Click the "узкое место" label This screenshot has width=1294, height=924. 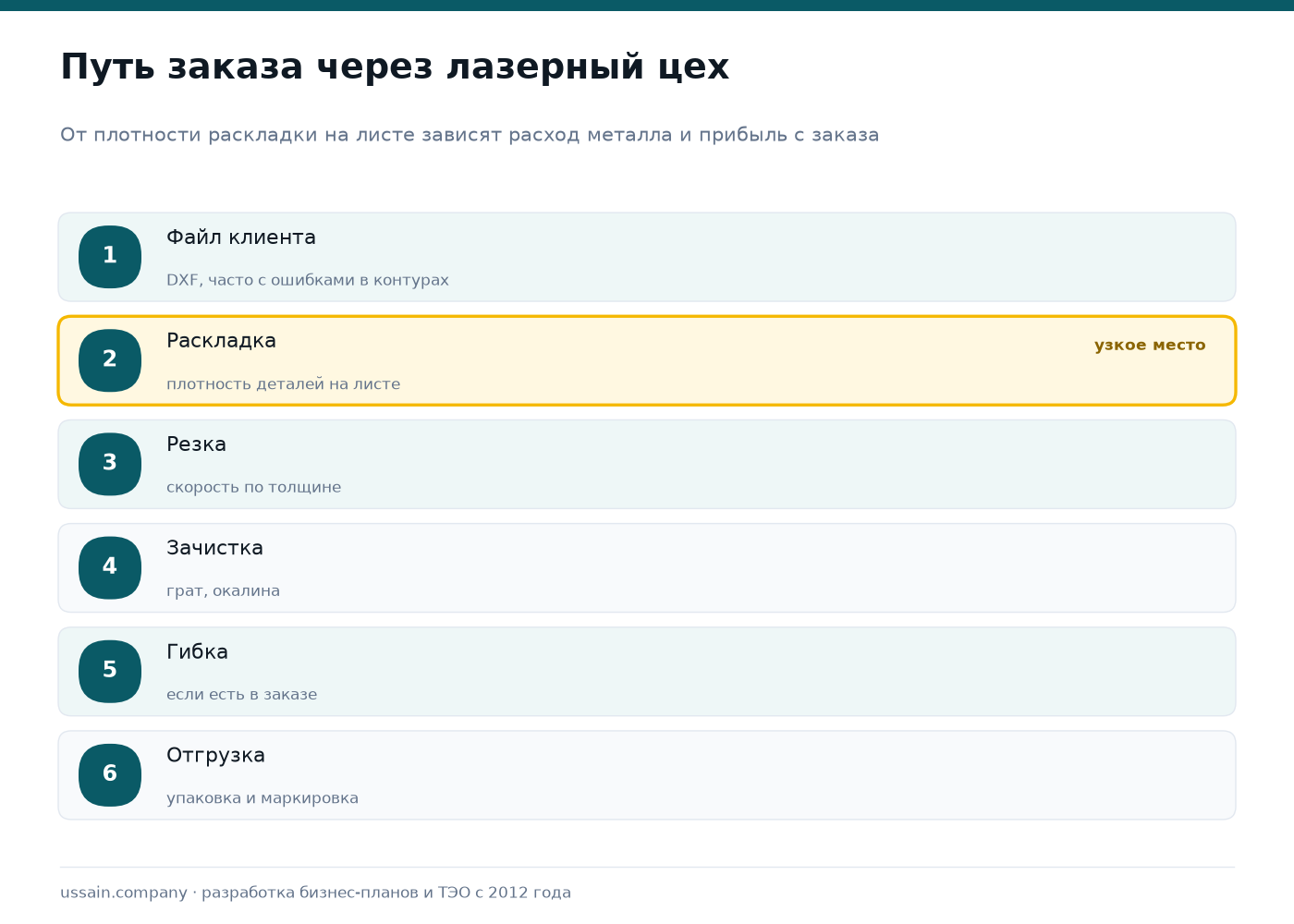pos(1150,346)
